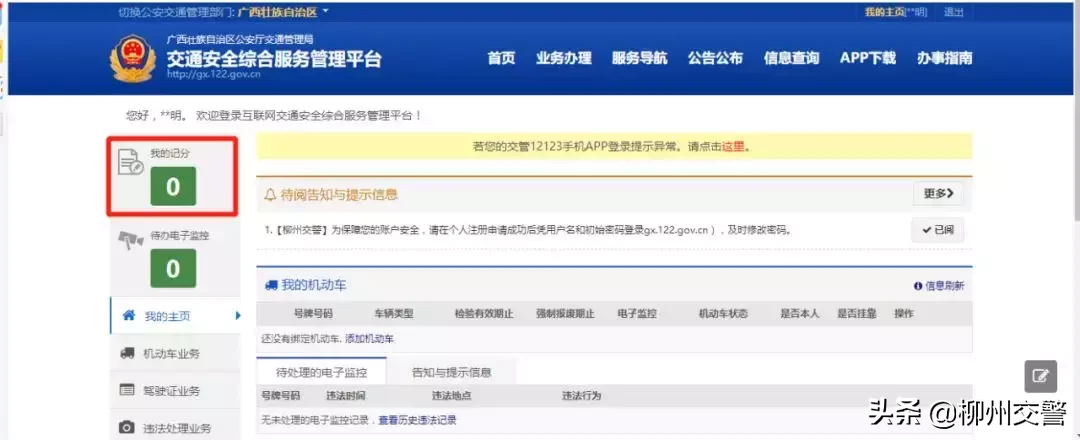Open APP下载 navigation item
Viewport: 1080px width, 440px height.
(x=868, y=59)
